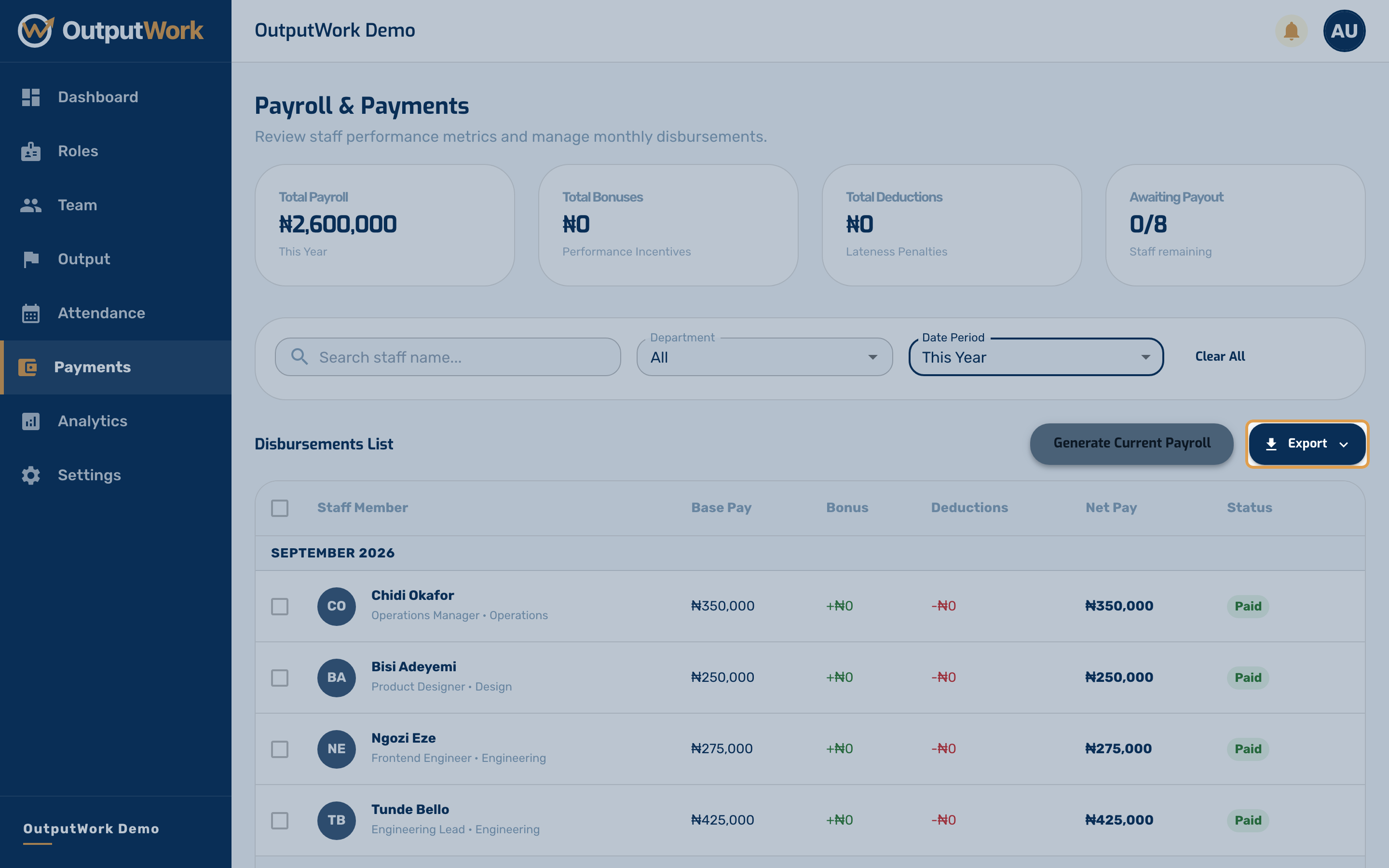Click the SEPTEMBER 2026 group header

coord(810,554)
